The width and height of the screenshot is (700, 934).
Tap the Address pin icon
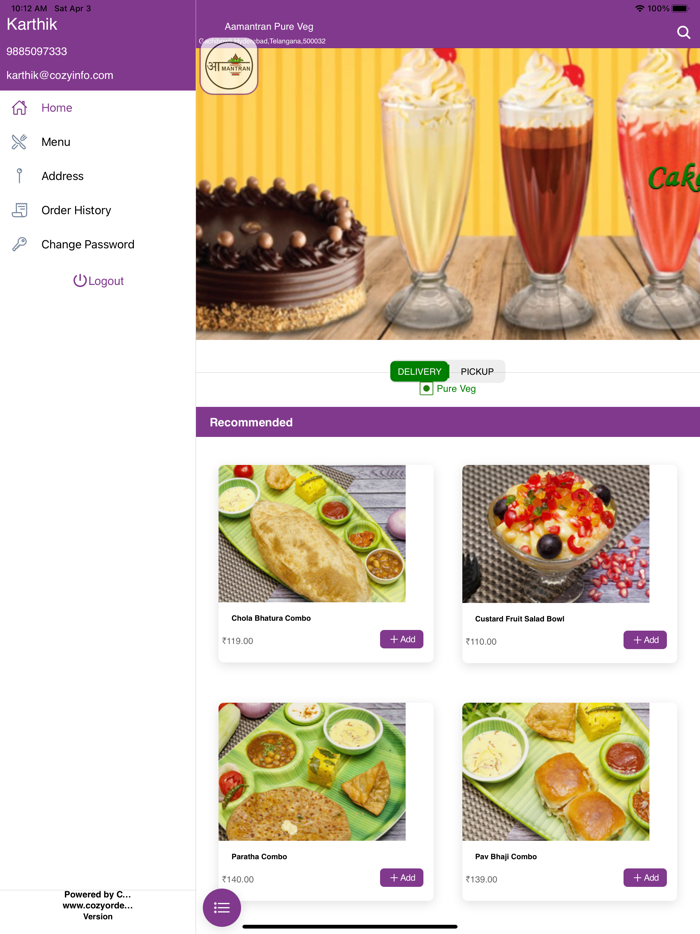click(20, 176)
